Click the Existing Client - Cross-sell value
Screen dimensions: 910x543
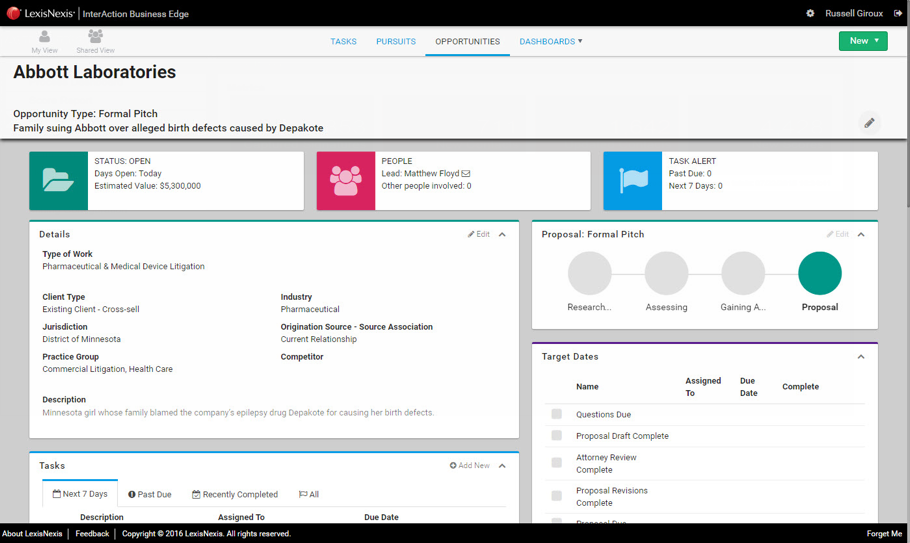[91, 309]
